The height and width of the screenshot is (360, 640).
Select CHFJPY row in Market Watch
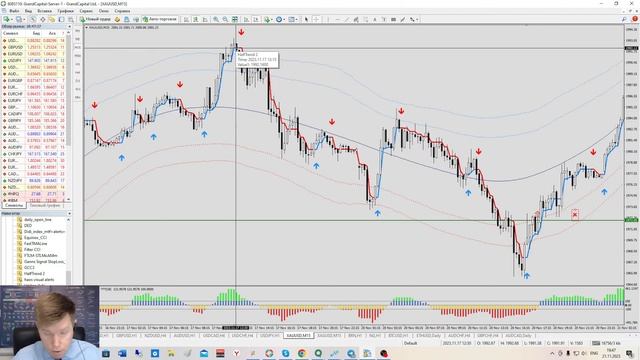tap(33, 154)
